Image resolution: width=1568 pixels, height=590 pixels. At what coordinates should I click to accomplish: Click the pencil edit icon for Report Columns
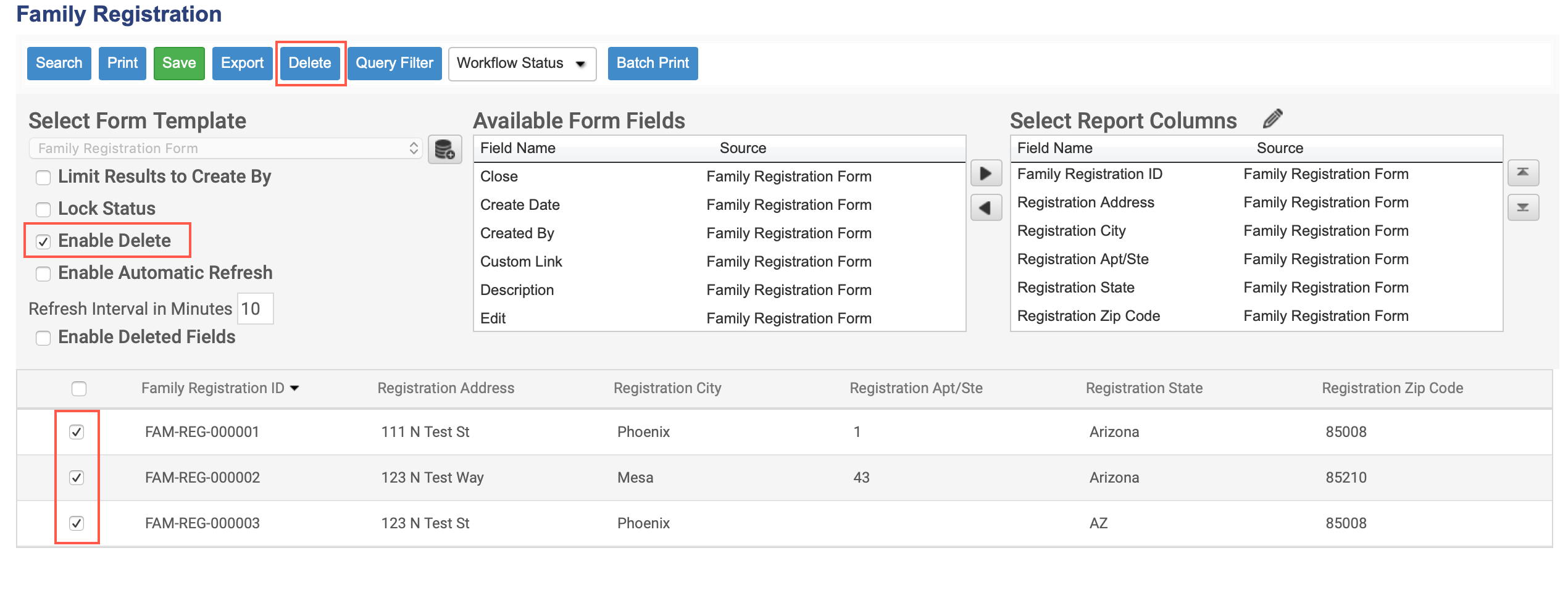pyautogui.click(x=1273, y=118)
